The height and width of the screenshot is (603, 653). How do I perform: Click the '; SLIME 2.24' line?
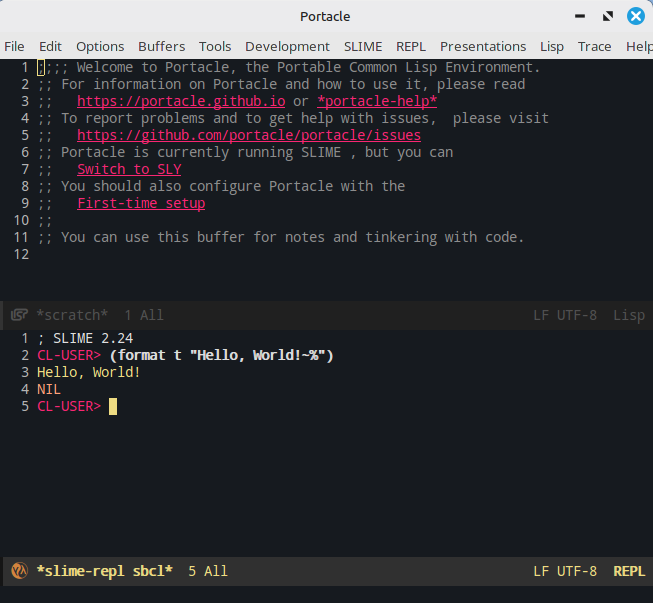pos(85,338)
